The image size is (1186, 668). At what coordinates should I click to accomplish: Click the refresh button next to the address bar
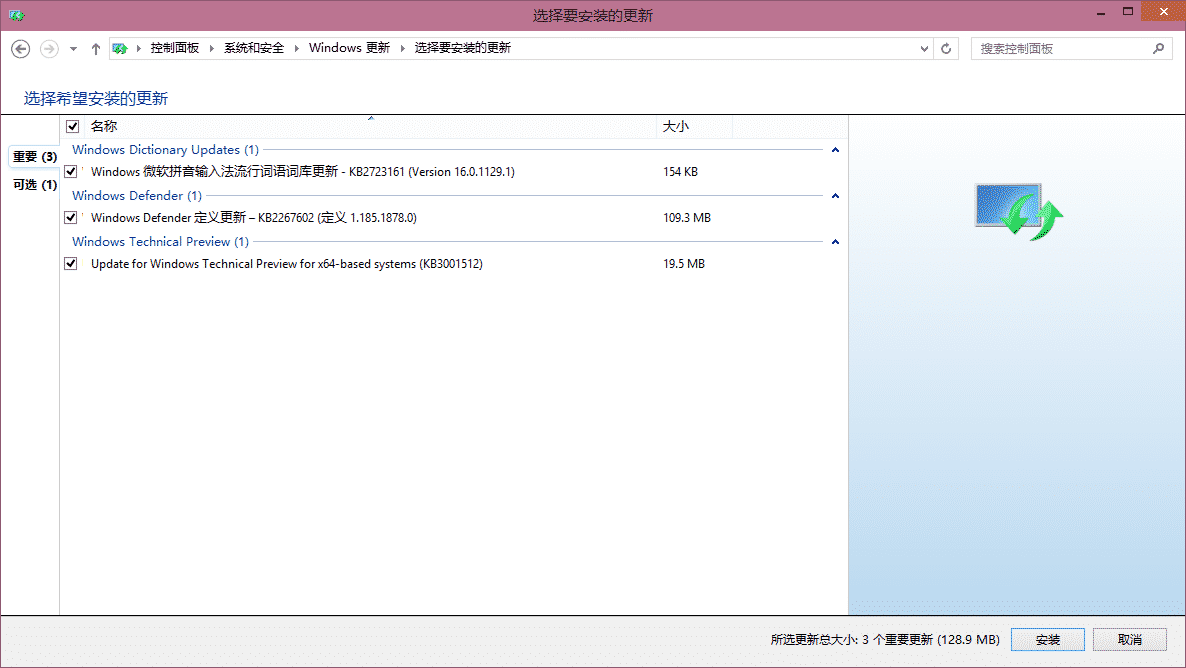(x=945, y=48)
